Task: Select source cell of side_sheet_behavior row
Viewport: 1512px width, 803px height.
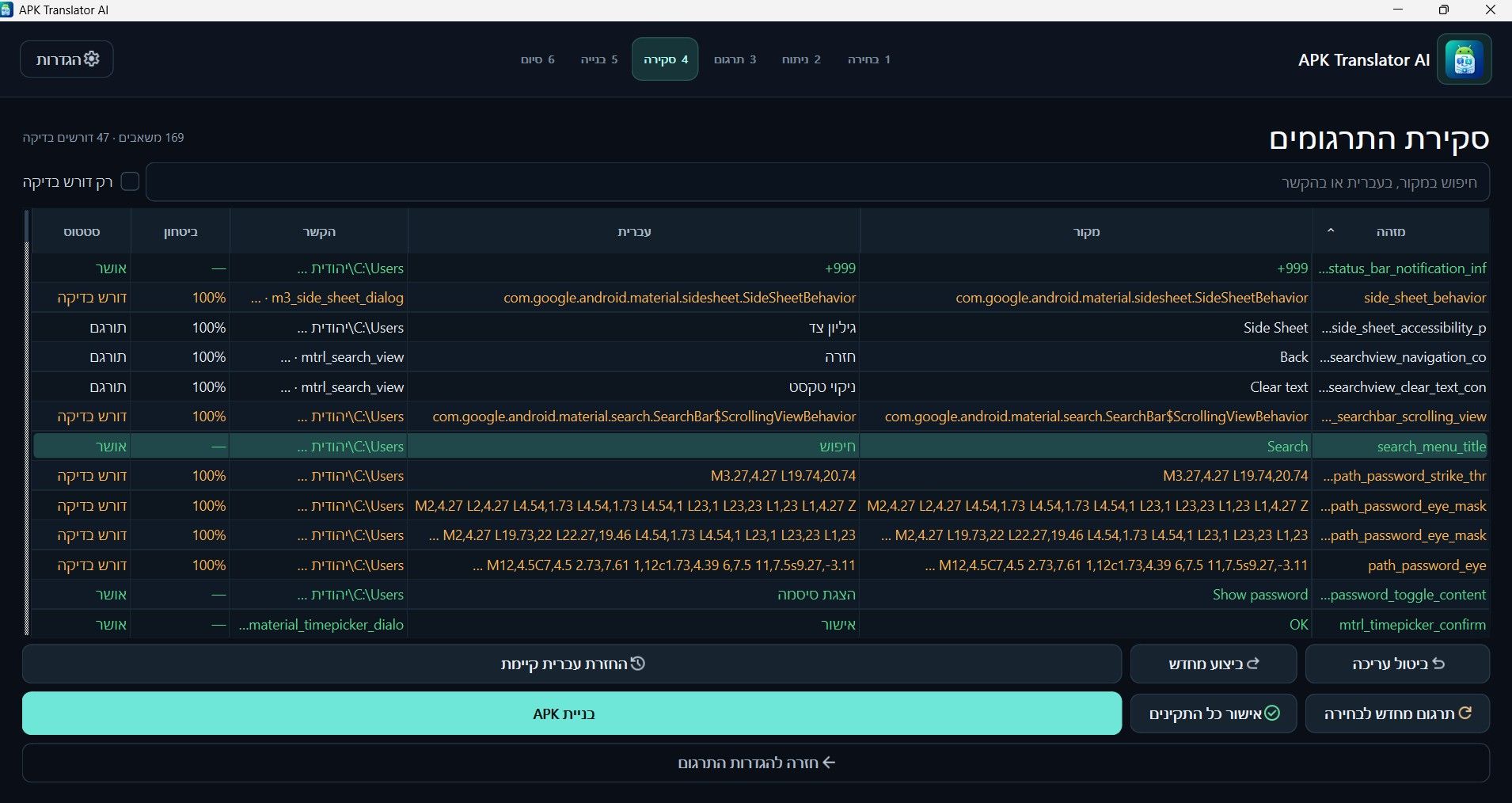Action: coord(1086,298)
